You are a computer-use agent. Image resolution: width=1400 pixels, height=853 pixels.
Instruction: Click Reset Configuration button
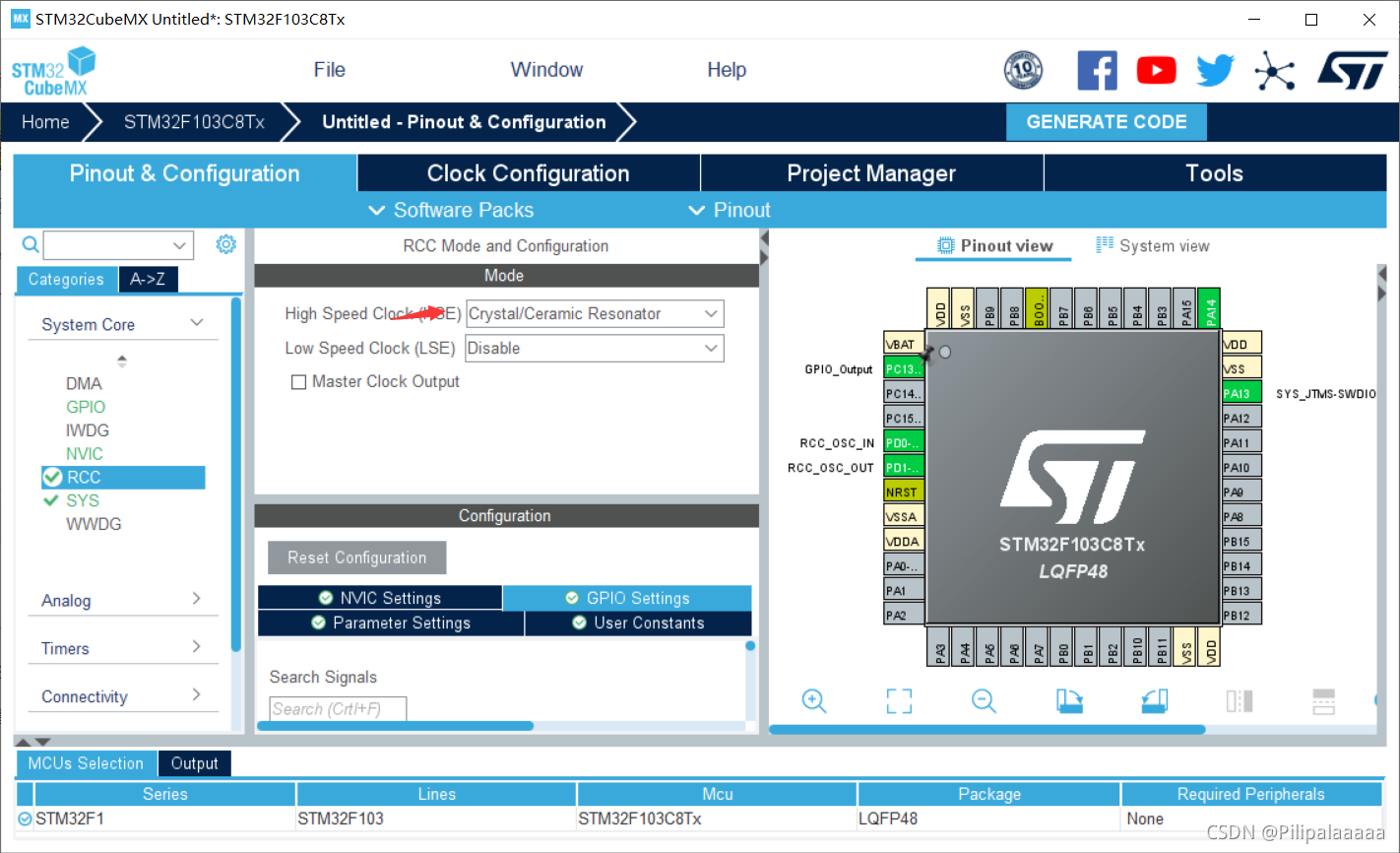357,558
